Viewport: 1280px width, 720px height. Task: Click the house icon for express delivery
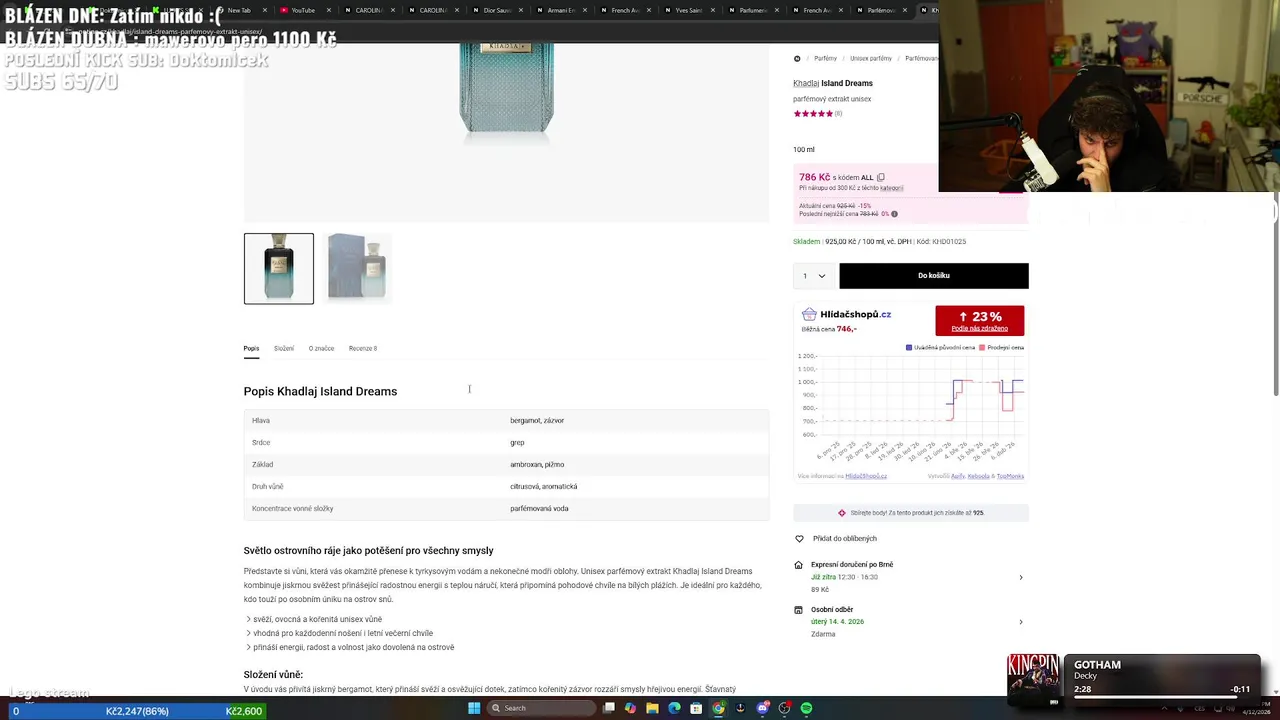798,565
